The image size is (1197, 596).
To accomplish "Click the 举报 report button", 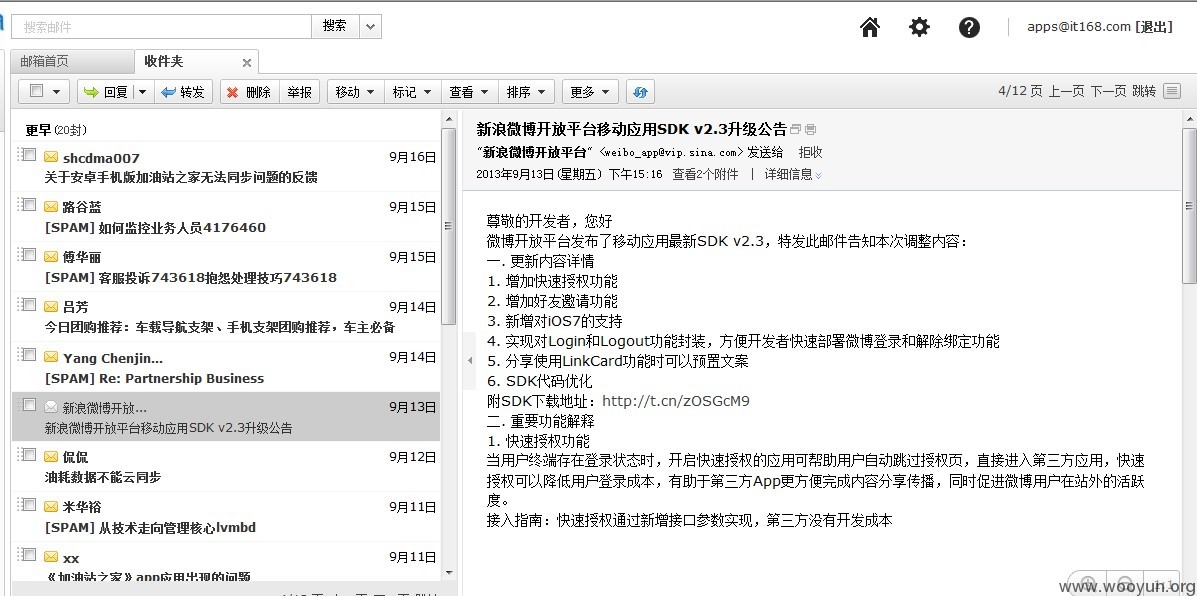I will coord(299,92).
